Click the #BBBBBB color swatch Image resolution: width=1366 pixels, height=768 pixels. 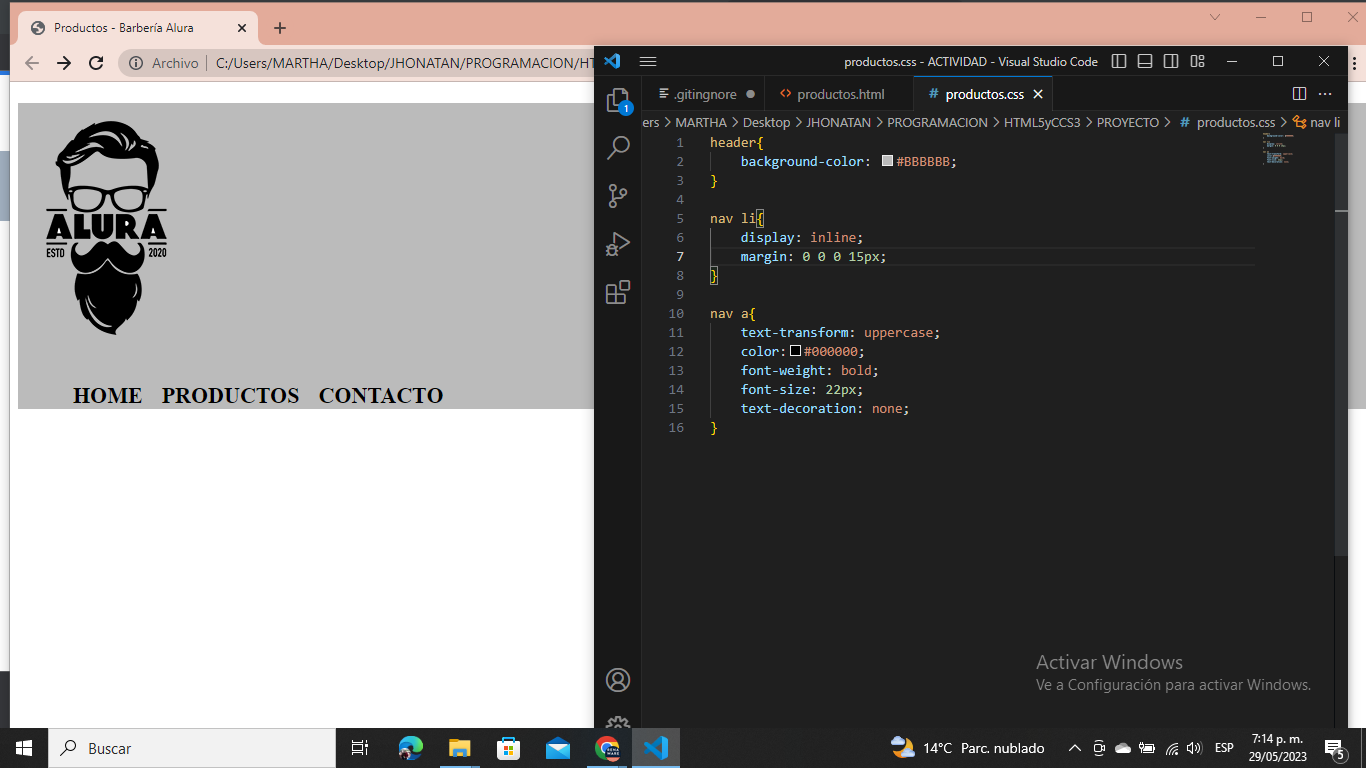pos(887,161)
